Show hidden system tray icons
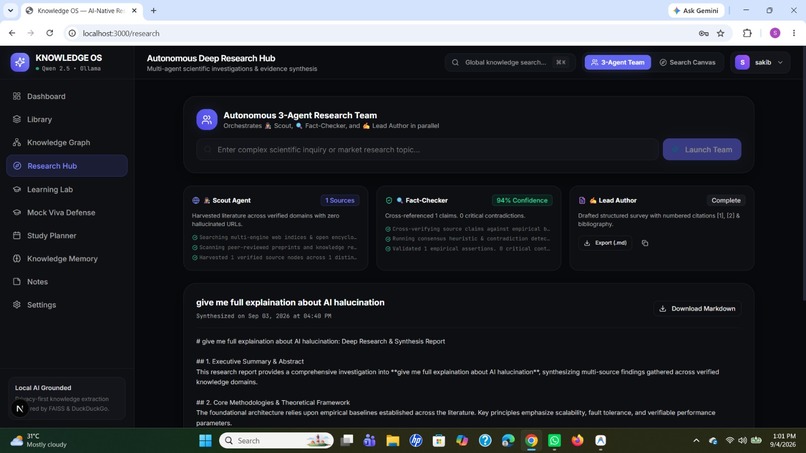Image resolution: width=806 pixels, height=453 pixels. tap(696, 441)
